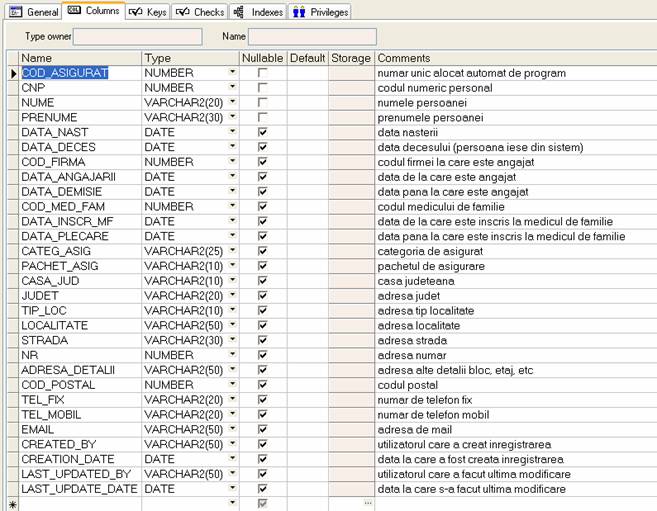Click the ellipsis button in the empty row's Storage cell
The image size is (657, 511).
tap(367, 504)
